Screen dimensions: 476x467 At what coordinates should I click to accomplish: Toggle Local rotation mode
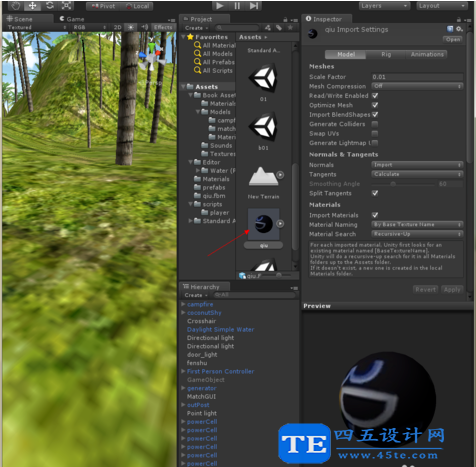(138, 6)
